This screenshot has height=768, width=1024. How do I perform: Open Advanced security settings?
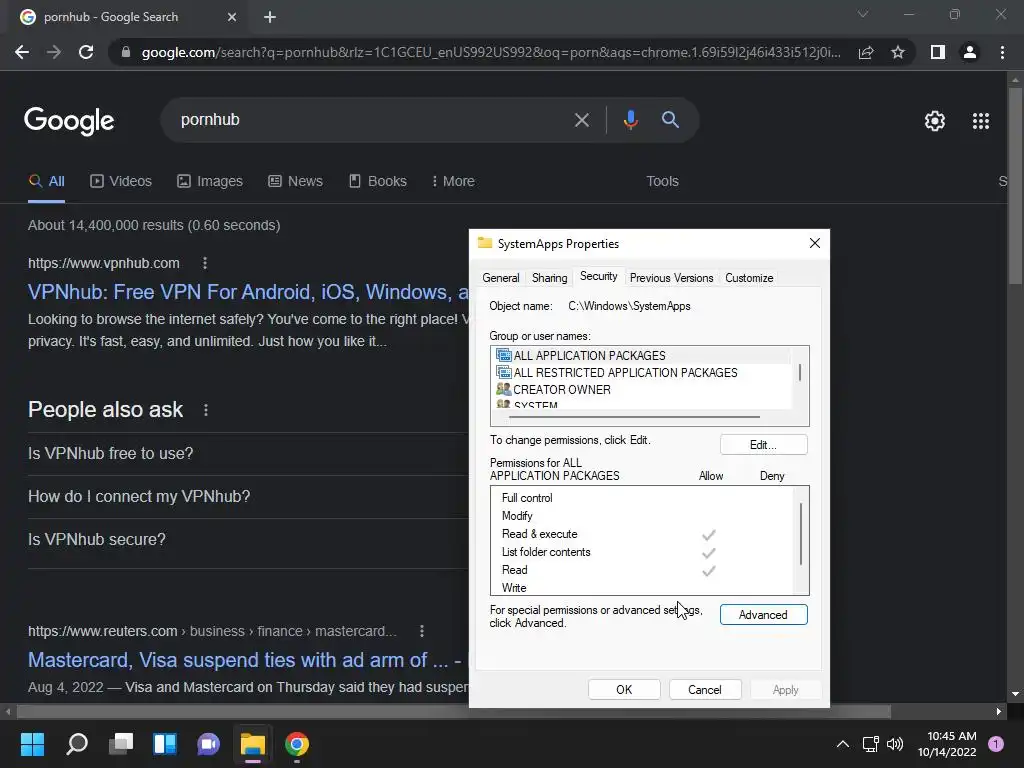click(763, 615)
